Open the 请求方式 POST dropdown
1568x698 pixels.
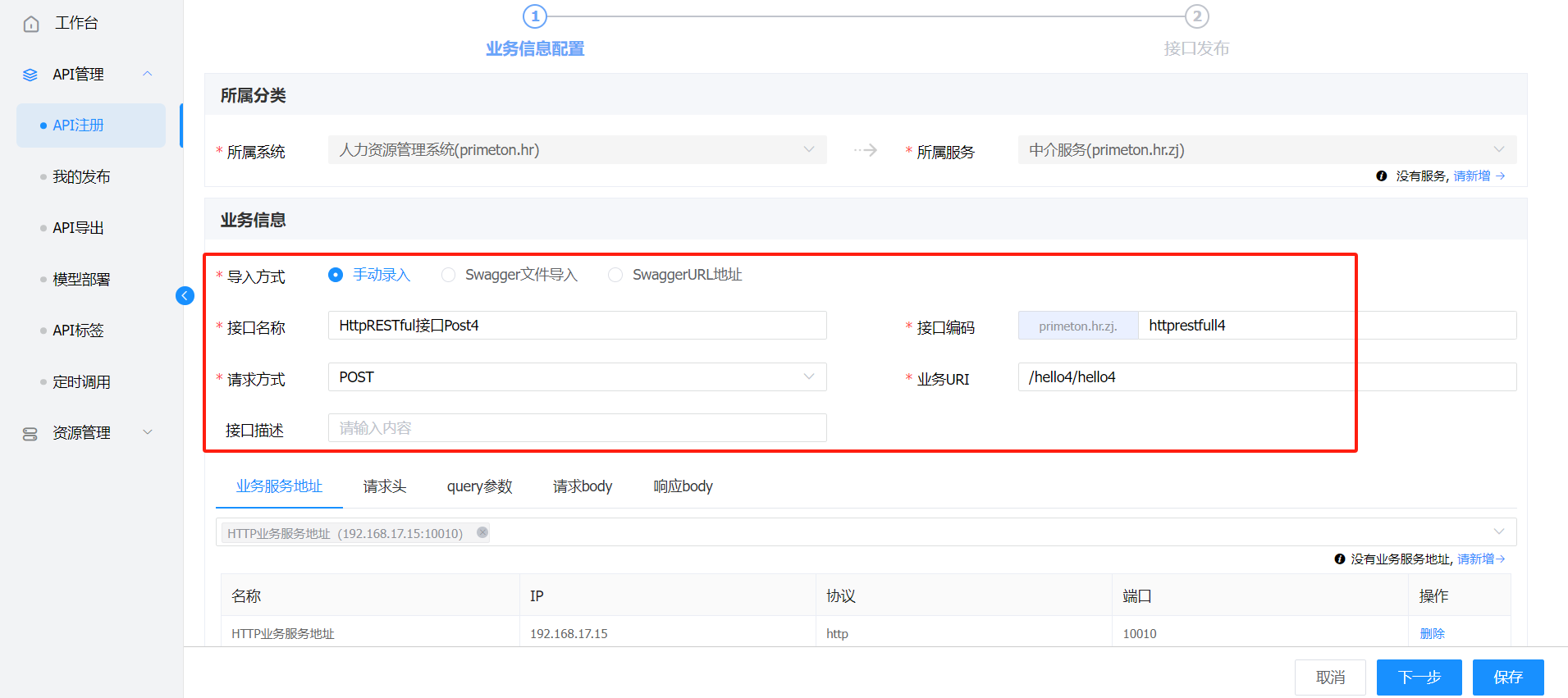577,377
